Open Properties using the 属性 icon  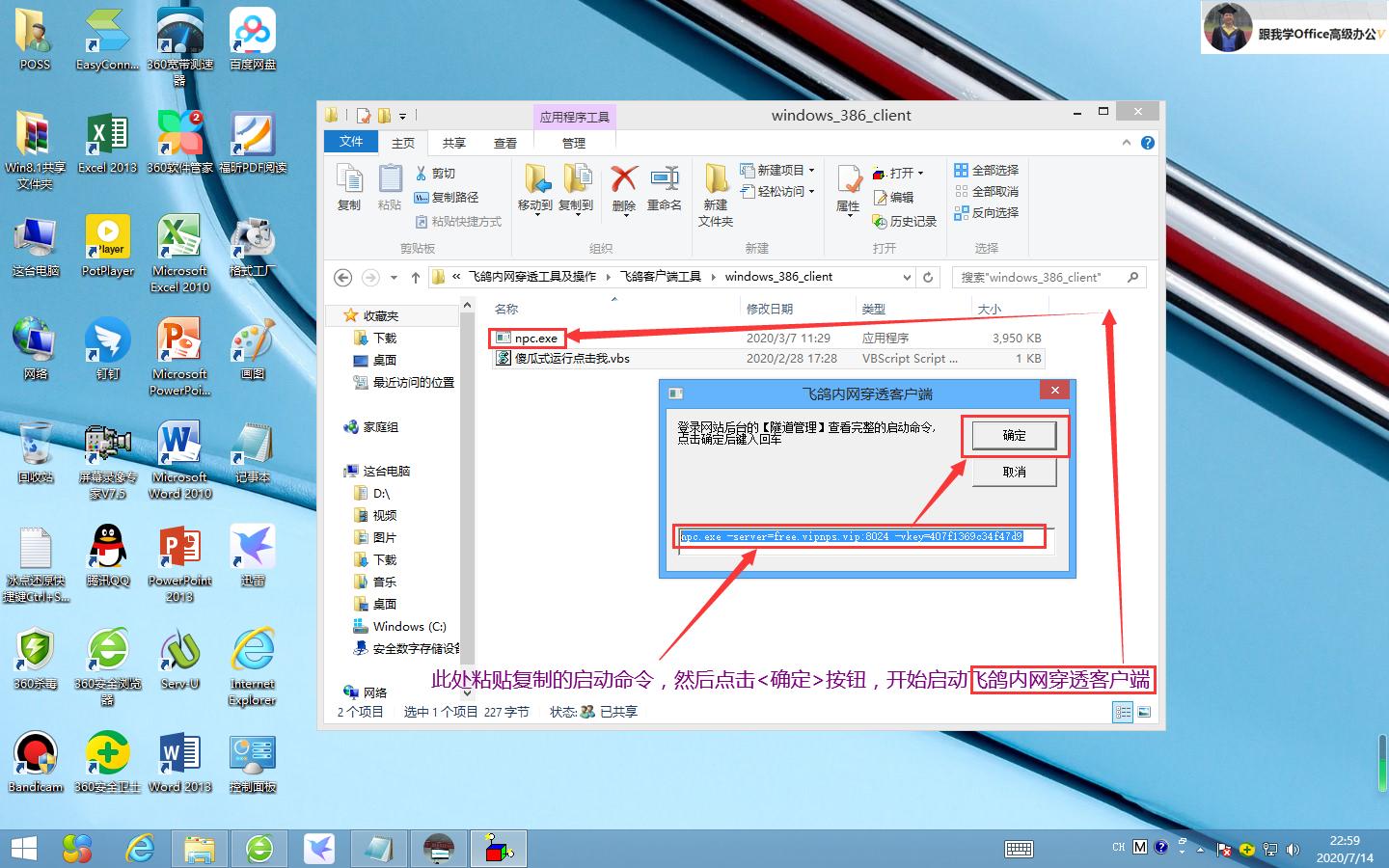847,189
